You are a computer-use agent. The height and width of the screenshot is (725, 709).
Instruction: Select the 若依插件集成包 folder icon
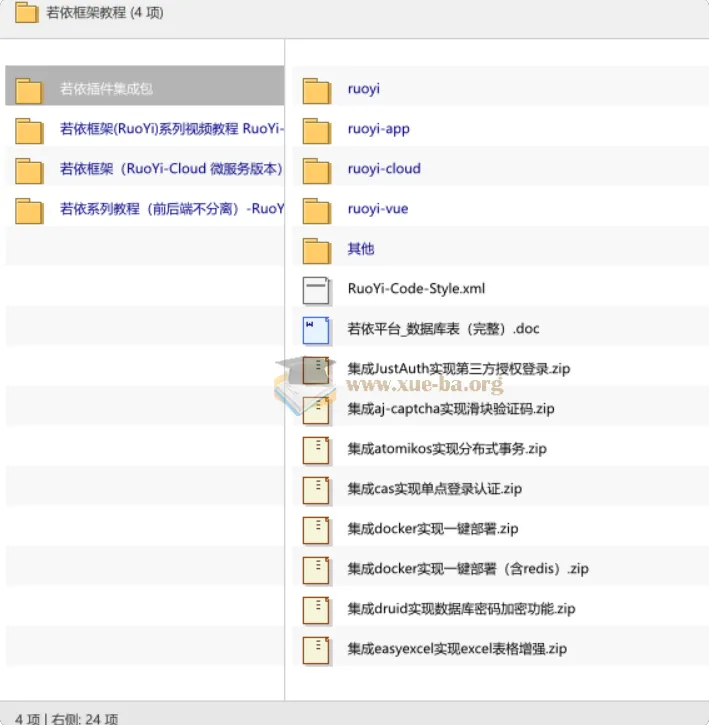click(29, 91)
